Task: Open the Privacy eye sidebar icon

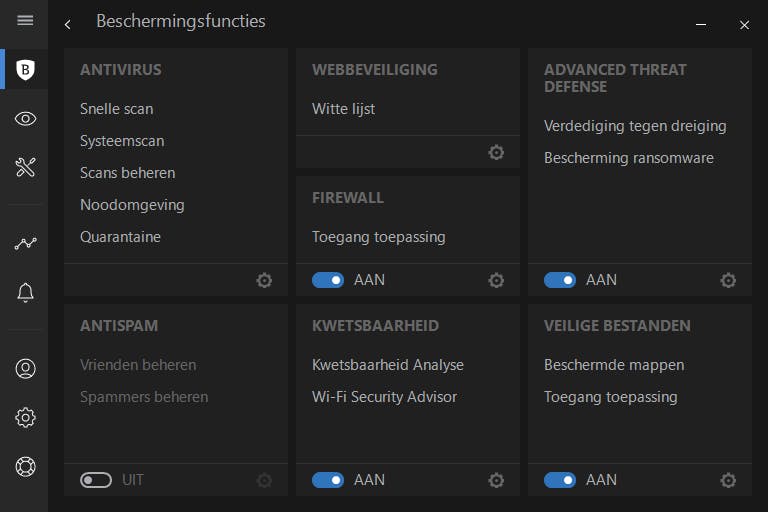Action: [26, 119]
